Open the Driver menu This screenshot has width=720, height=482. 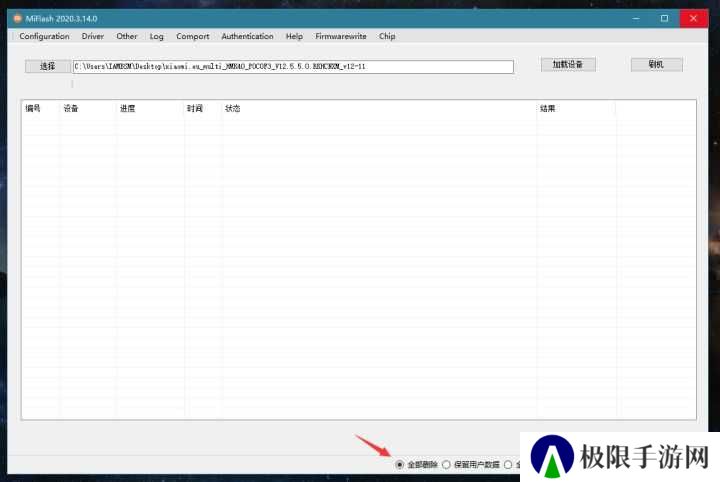coord(93,36)
